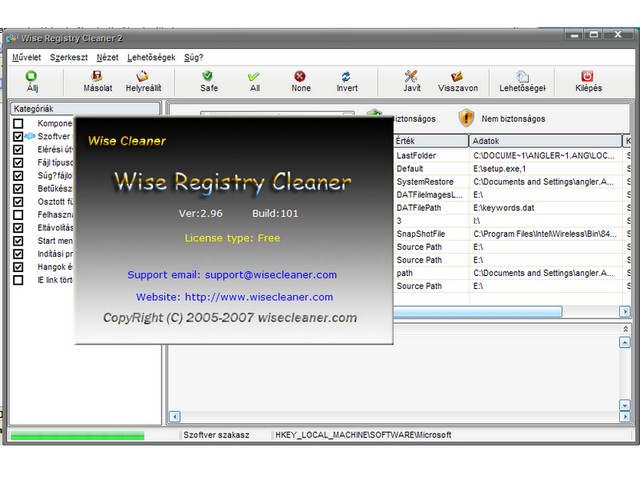
Task: Click the Kilépés exit icon
Action: coord(587,76)
